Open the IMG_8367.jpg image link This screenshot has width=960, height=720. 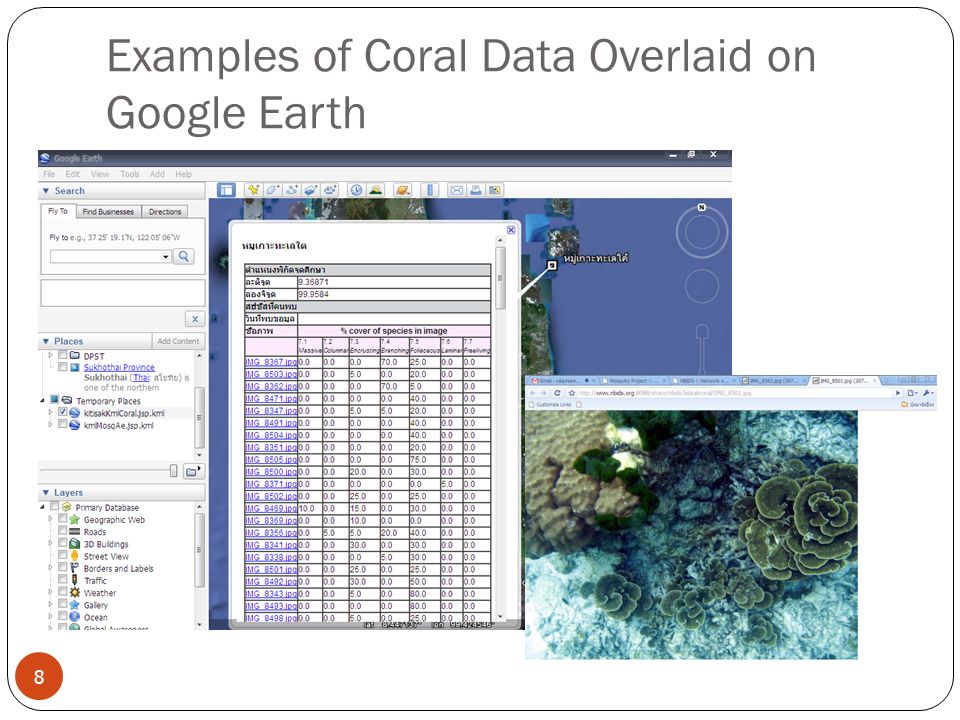point(271,362)
